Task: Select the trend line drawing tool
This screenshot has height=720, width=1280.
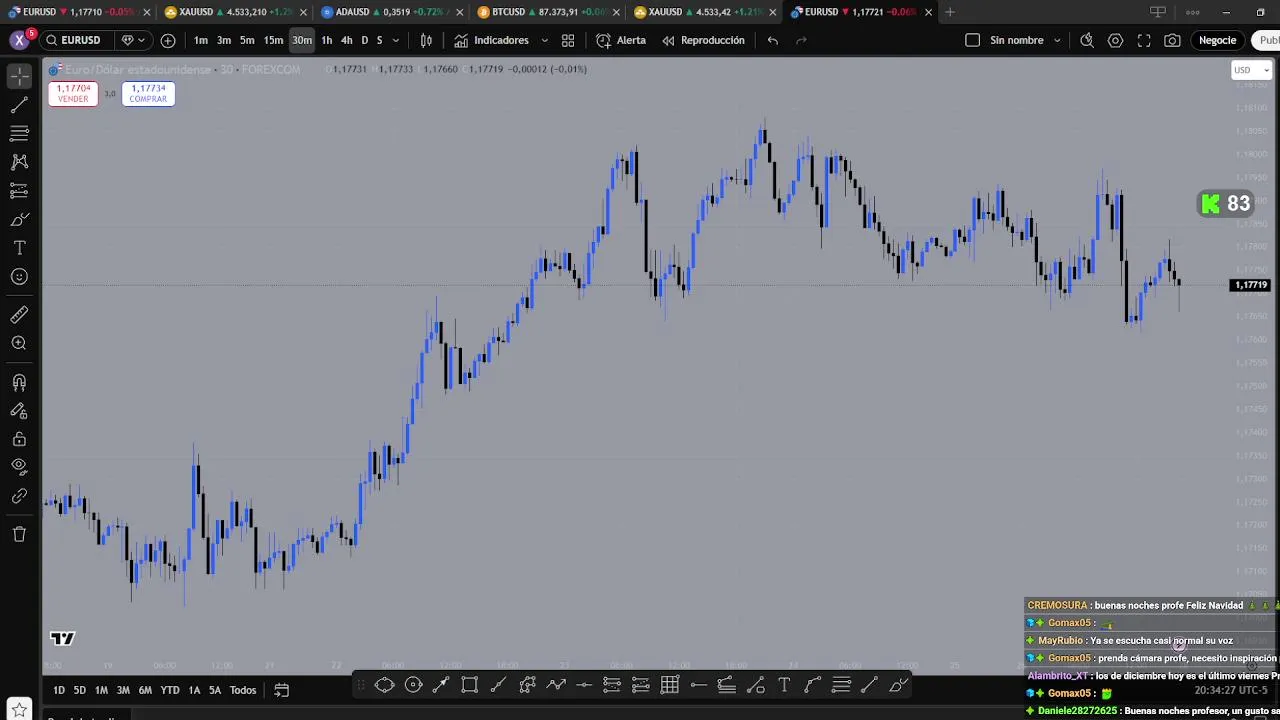Action: tap(19, 104)
